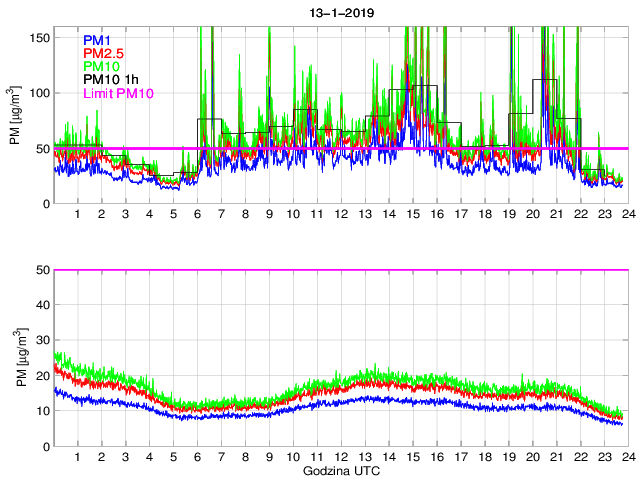Click hour 1 on the bottom chart x-axis
Screen dimensions: 640x480
coord(77,457)
